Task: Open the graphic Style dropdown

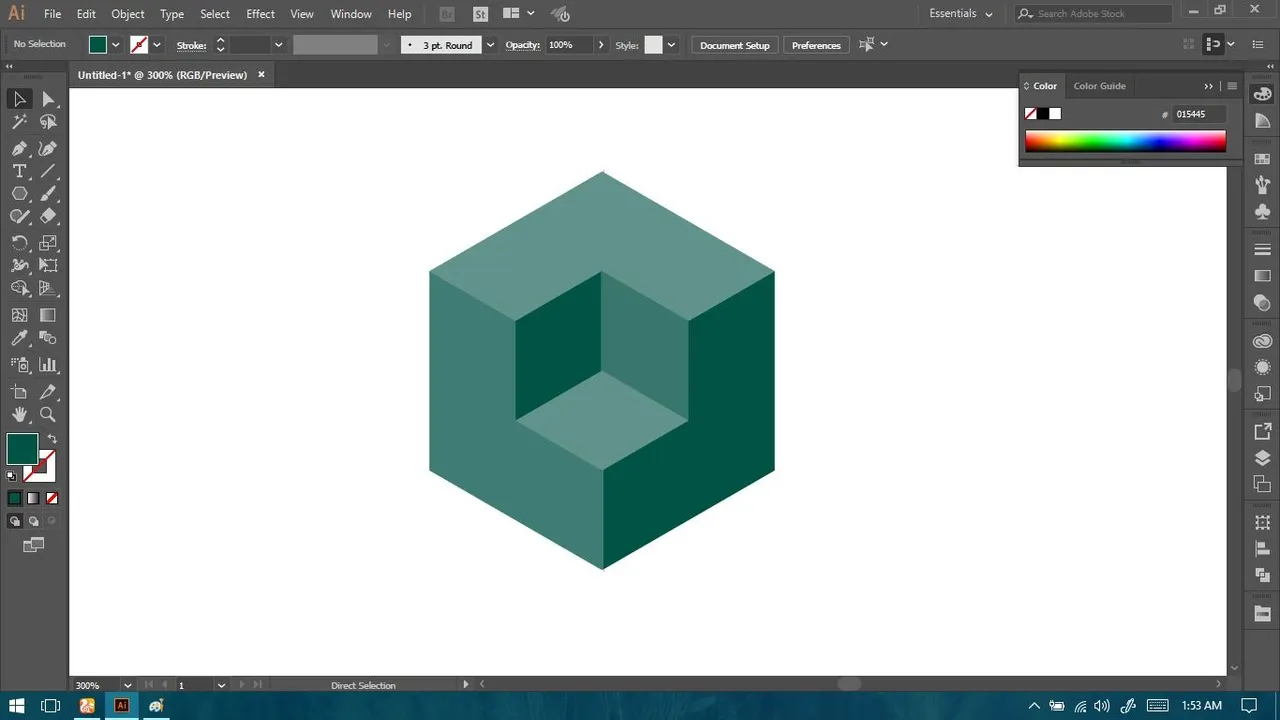Action: pos(671,45)
